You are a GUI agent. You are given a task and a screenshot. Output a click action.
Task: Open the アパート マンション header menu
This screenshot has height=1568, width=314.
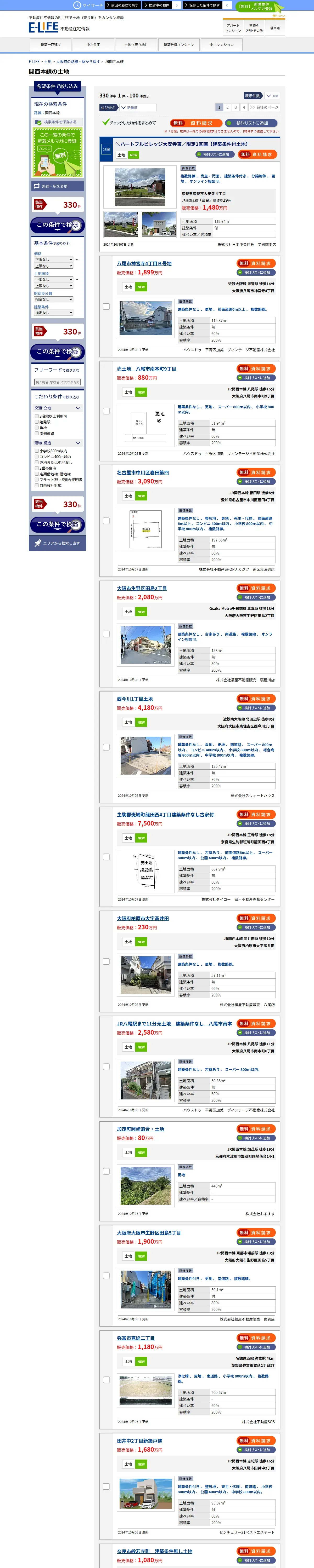point(233,28)
